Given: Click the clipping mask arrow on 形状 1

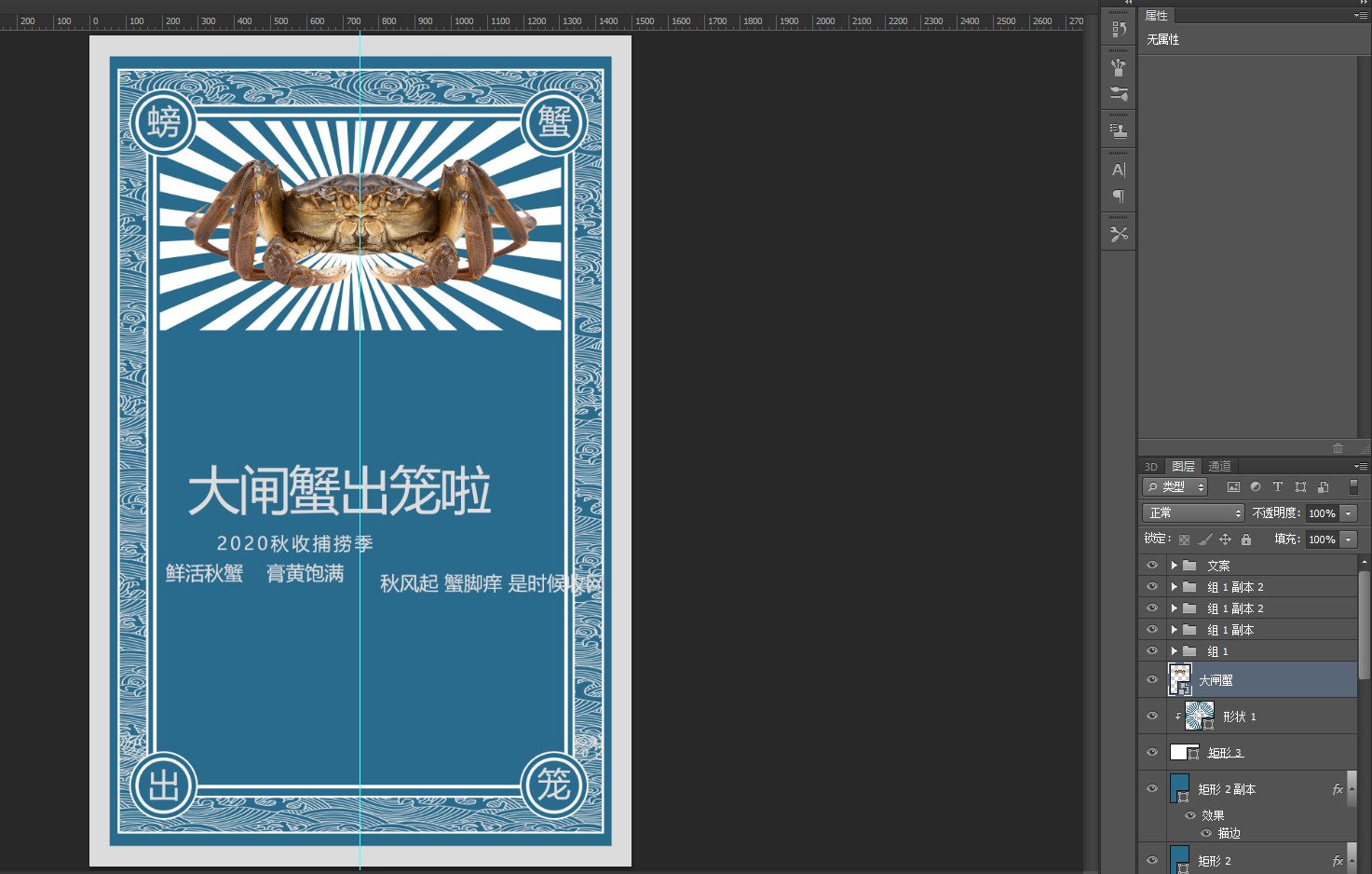Looking at the screenshot, I should pyautogui.click(x=1177, y=717).
